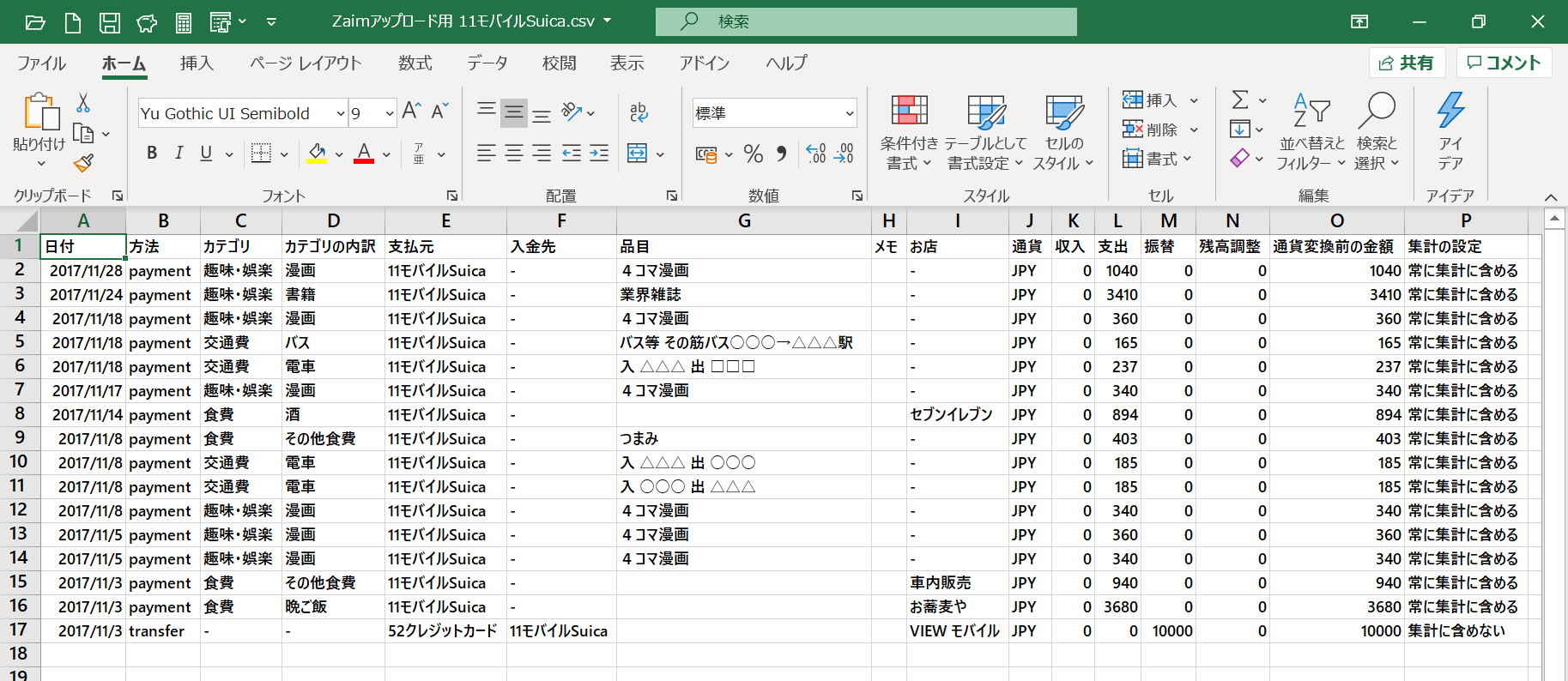The width and height of the screenshot is (1568, 681).
Task: Expand font name dropdown
Action: tap(341, 113)
